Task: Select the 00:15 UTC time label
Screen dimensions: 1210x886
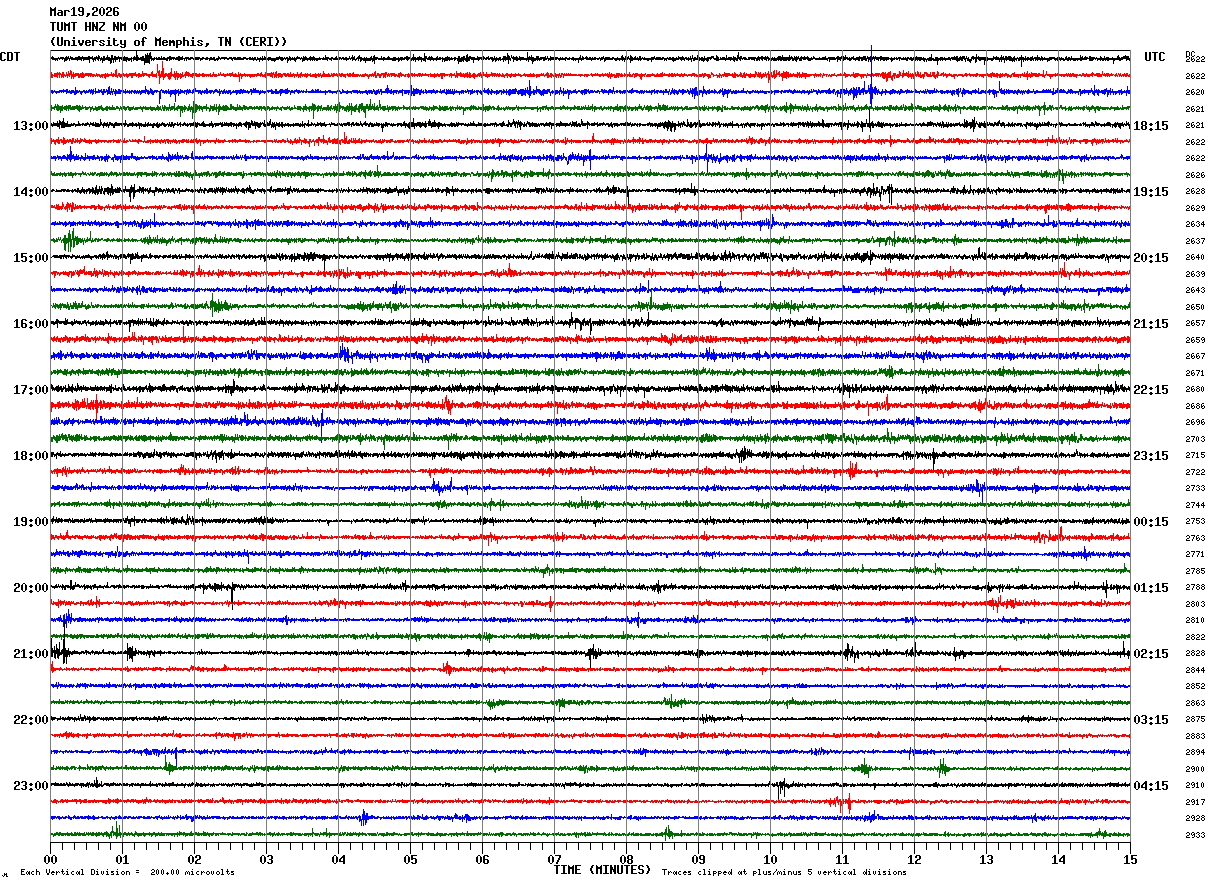Action: click(x=1151, y=522)
